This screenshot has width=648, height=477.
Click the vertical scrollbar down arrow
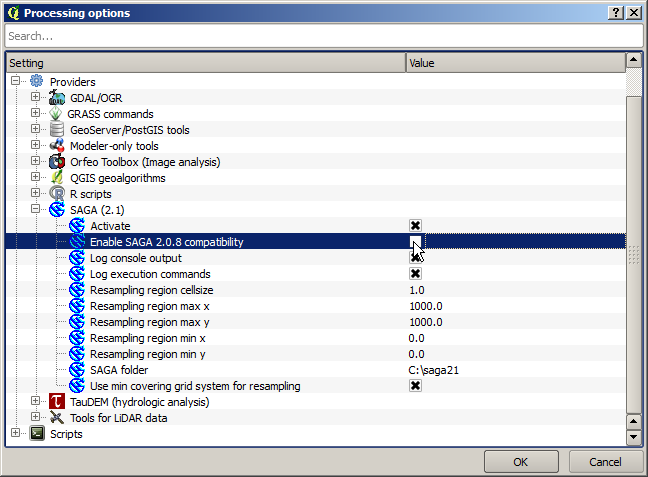pos(633,438)
